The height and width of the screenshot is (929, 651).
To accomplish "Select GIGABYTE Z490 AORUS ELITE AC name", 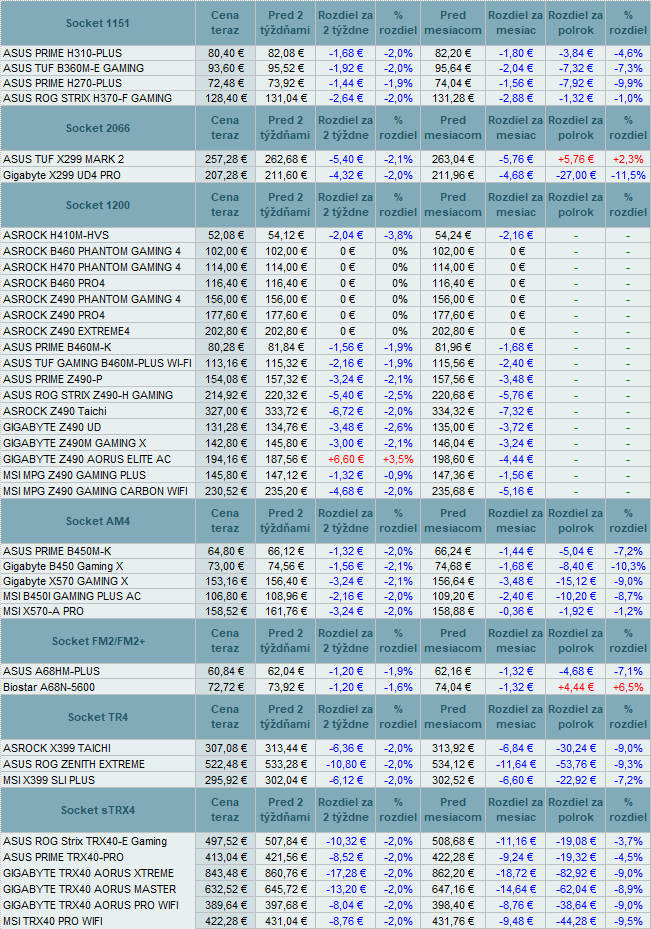I will 87,459.
